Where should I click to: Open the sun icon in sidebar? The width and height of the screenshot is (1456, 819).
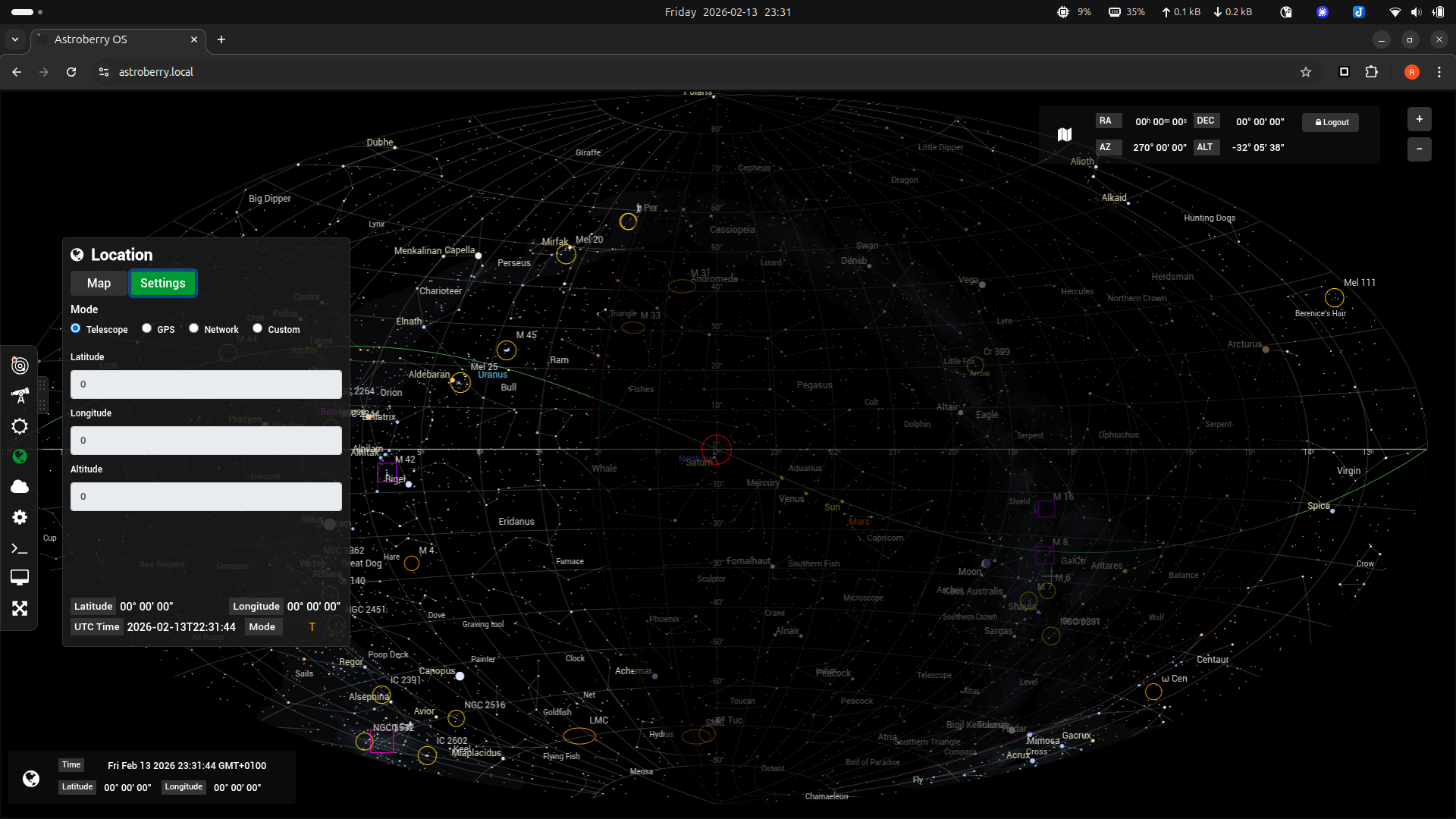20,426
